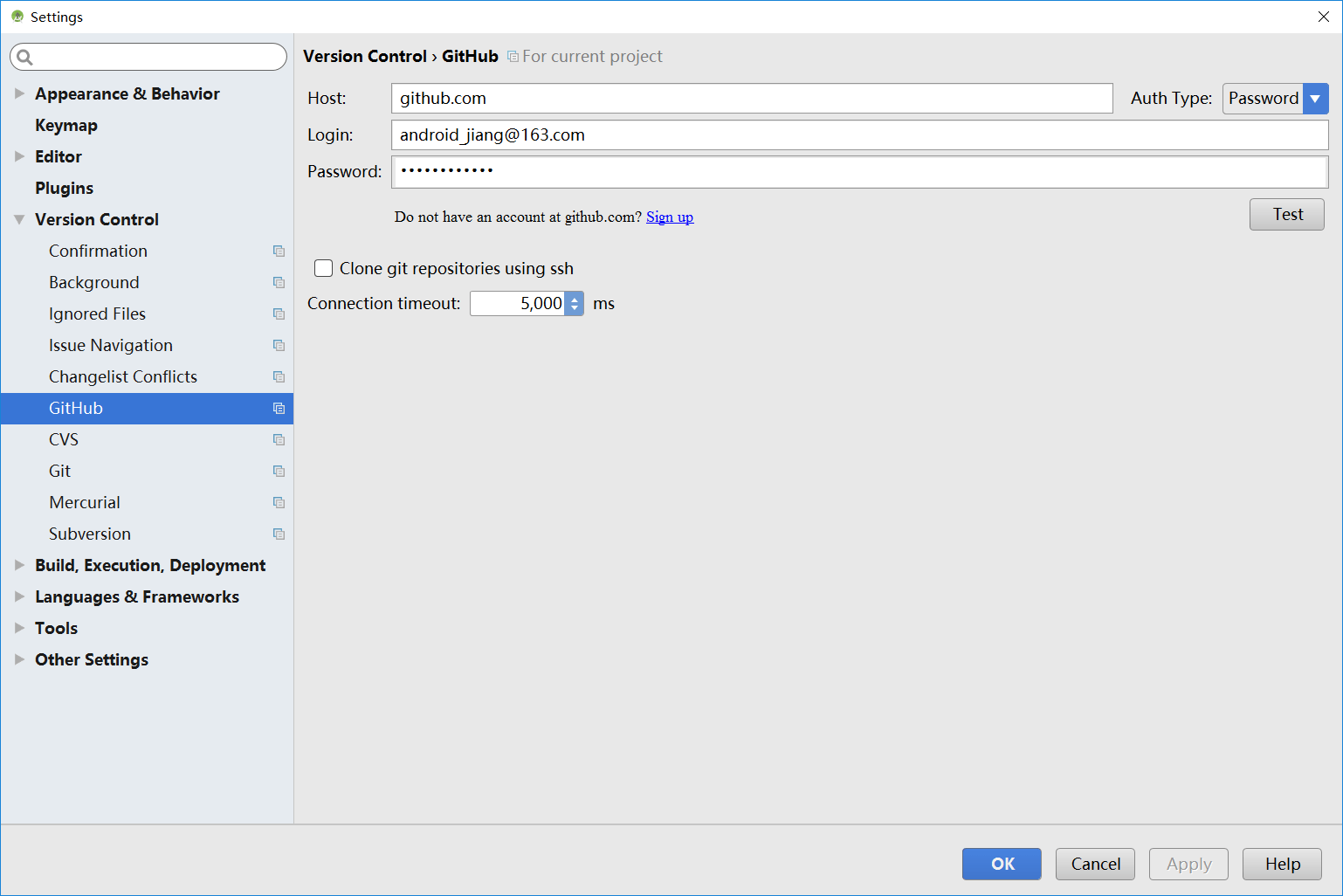The height and width of the screenshot is (896, 1343).
Task: Open the Ignored Files settings page
Action: click(x=97, y=314)
